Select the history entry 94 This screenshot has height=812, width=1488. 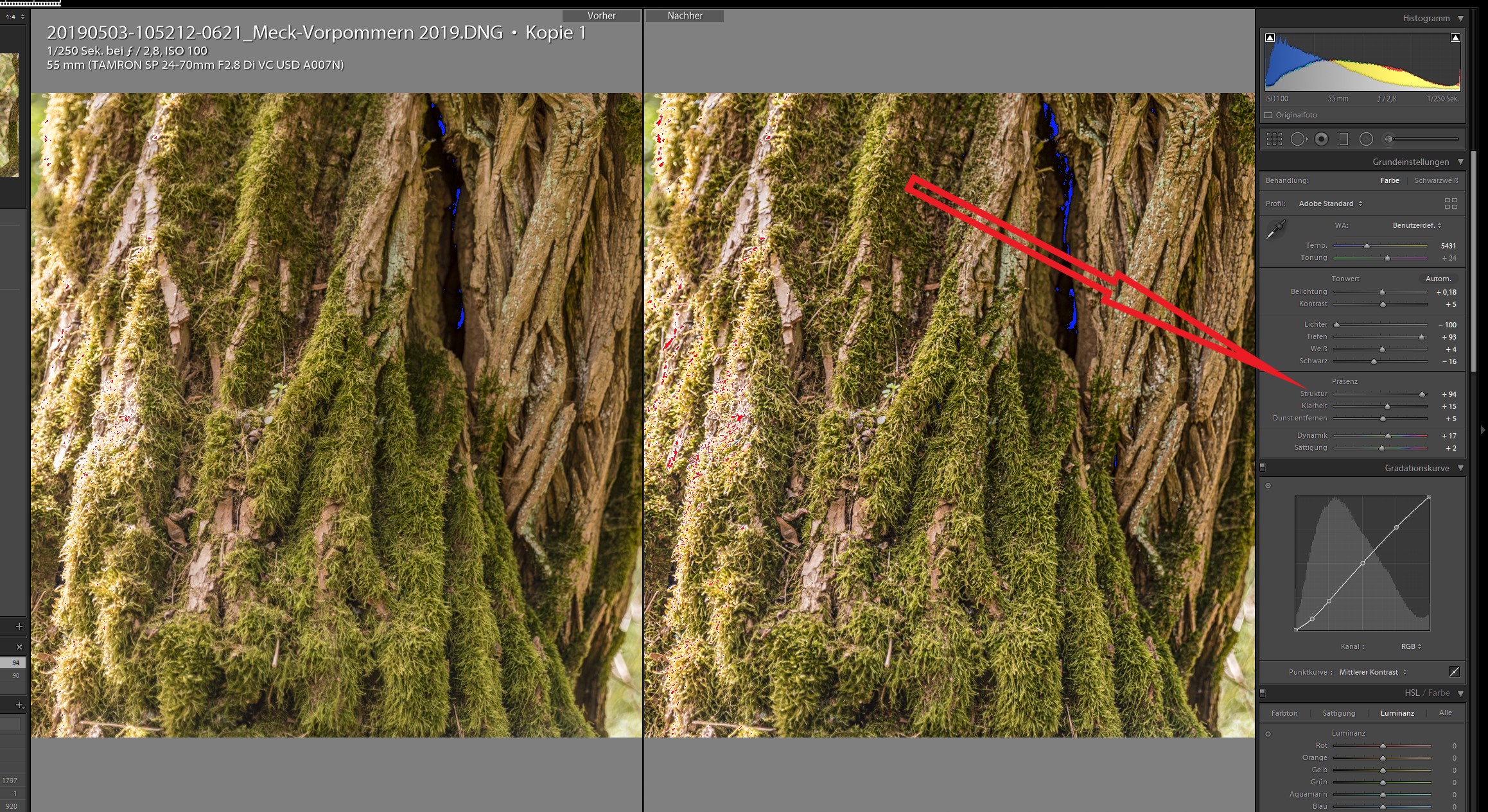13,662
